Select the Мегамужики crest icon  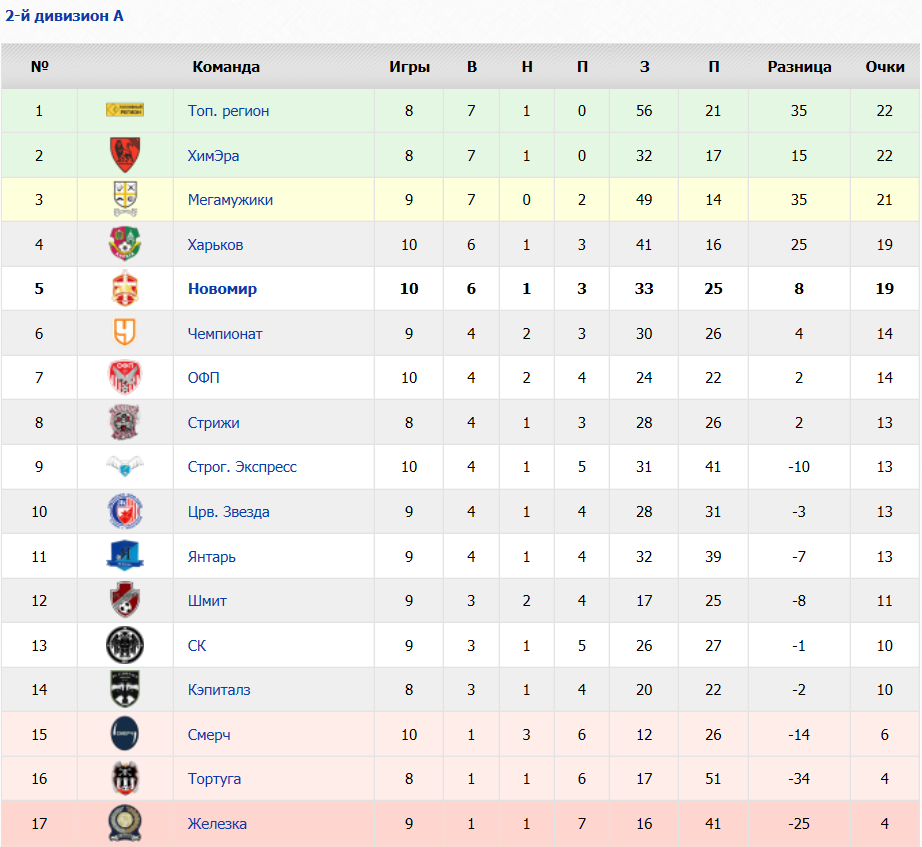tap(125, 199)
